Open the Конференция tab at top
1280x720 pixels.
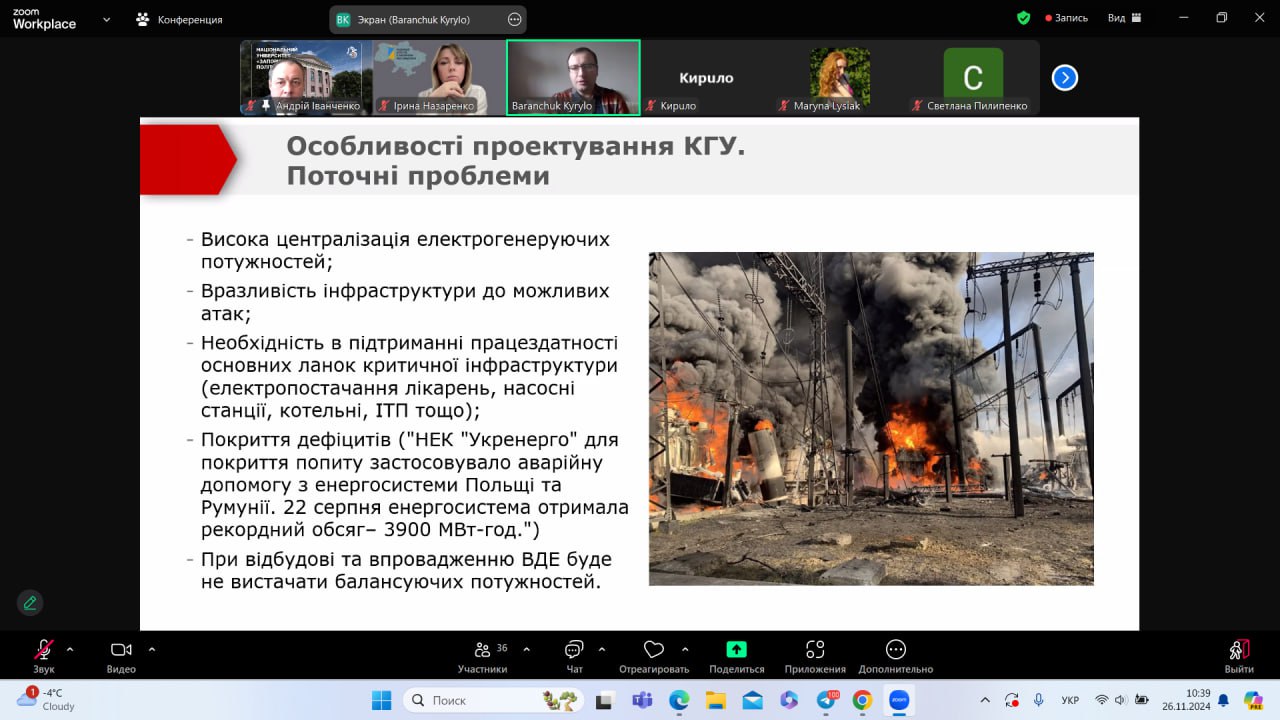[x=180, y=19]
